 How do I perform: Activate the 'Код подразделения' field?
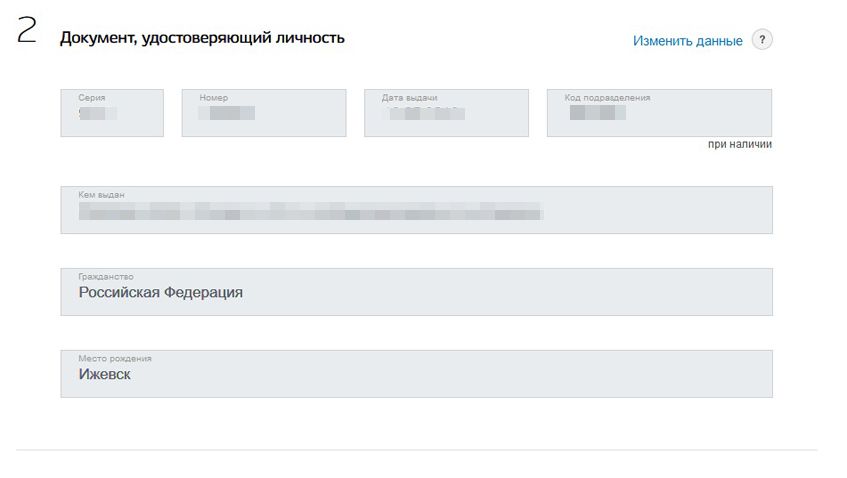click(x=659, y=113)
